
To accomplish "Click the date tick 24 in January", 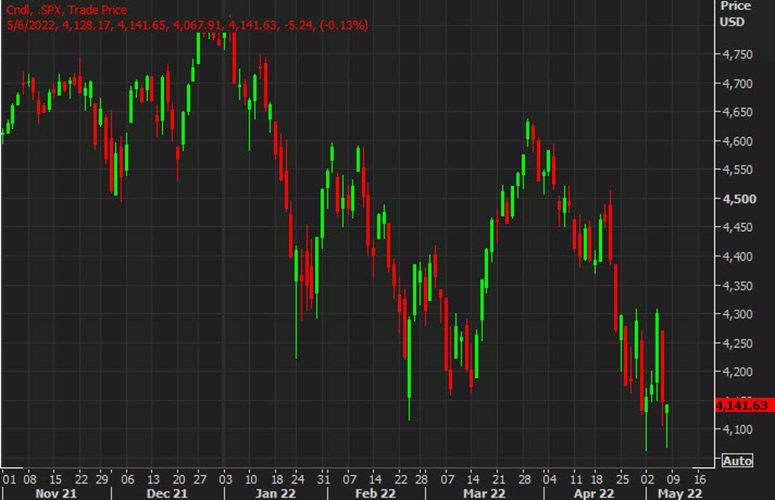I will (298, 479).
